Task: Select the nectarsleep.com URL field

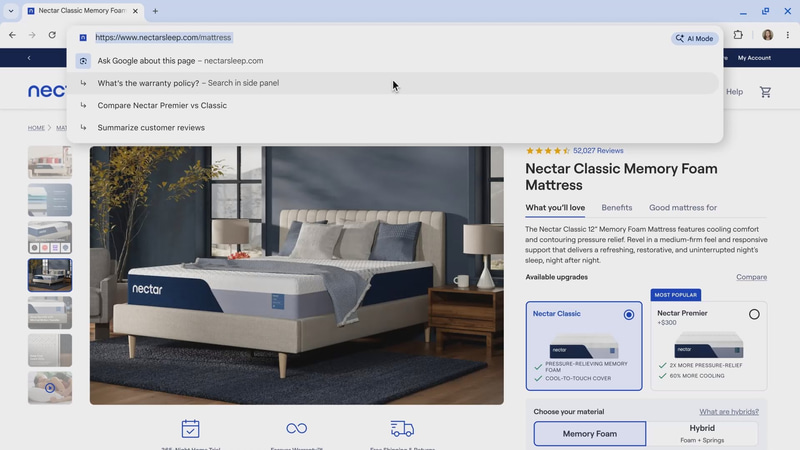Action: click(x=163, y=37)
